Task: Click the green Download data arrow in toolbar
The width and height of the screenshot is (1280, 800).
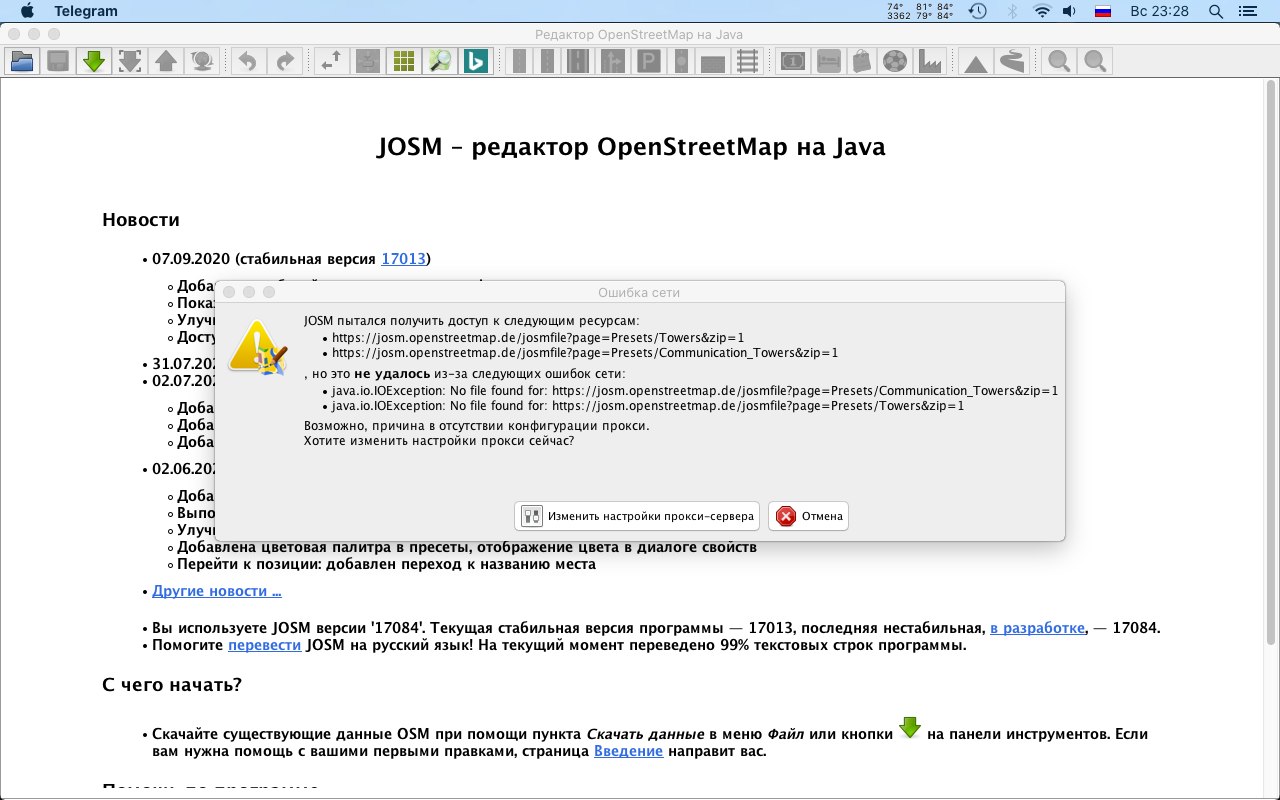Action: pyautogui.click(x=94, y=61)
